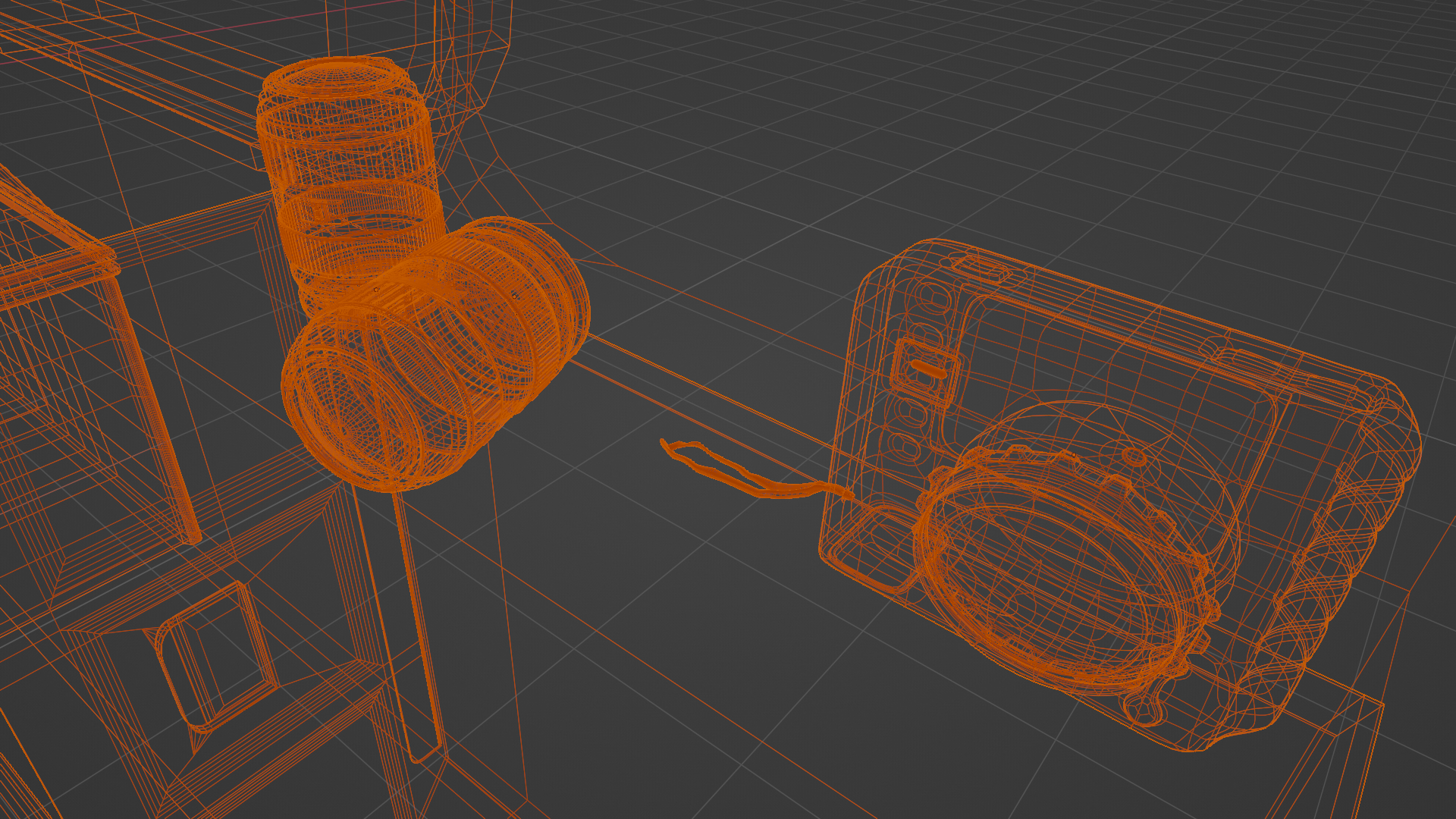Select the rectangular drawer handle wireframe

[x=216, y=656]
